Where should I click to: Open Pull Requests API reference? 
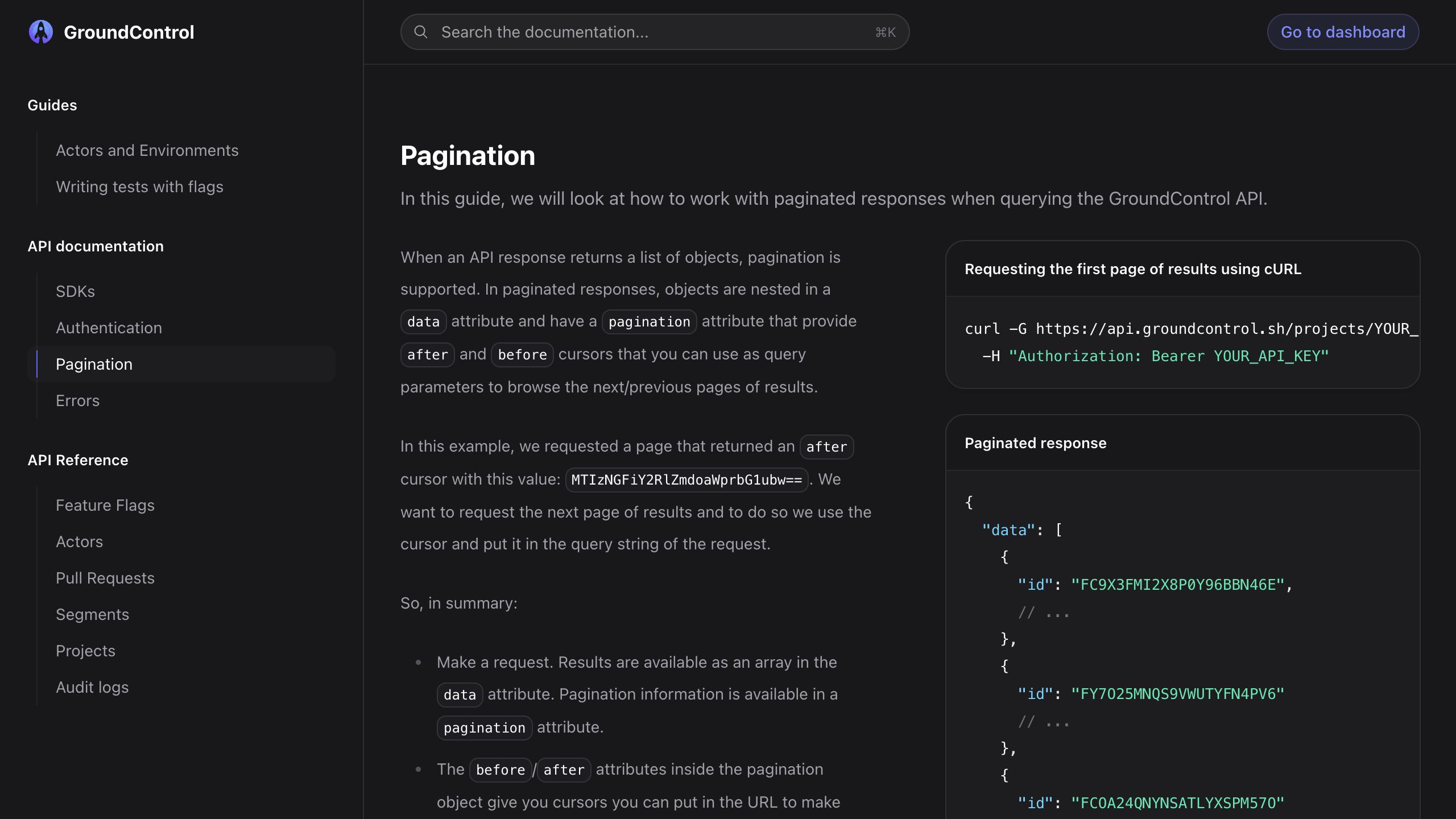(105, 578)
